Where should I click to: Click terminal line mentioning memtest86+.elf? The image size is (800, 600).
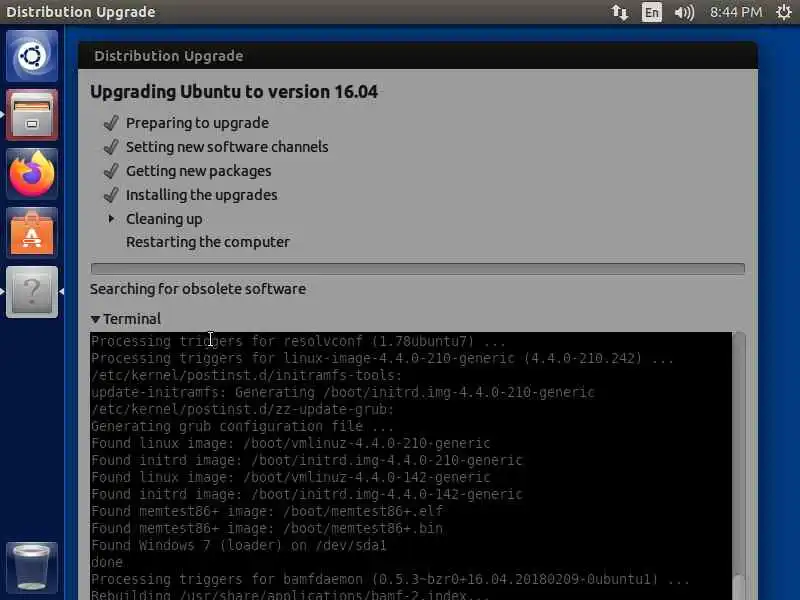(x=267, y=511)
